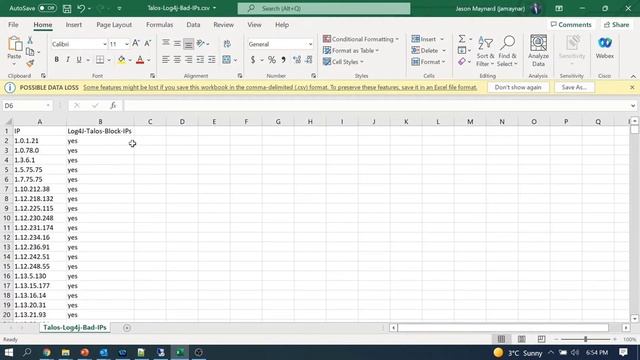The height and width of the screenshot is (360, 640).
Task: Click the Undo arrow icon
Action: click(x=81, y=8)
